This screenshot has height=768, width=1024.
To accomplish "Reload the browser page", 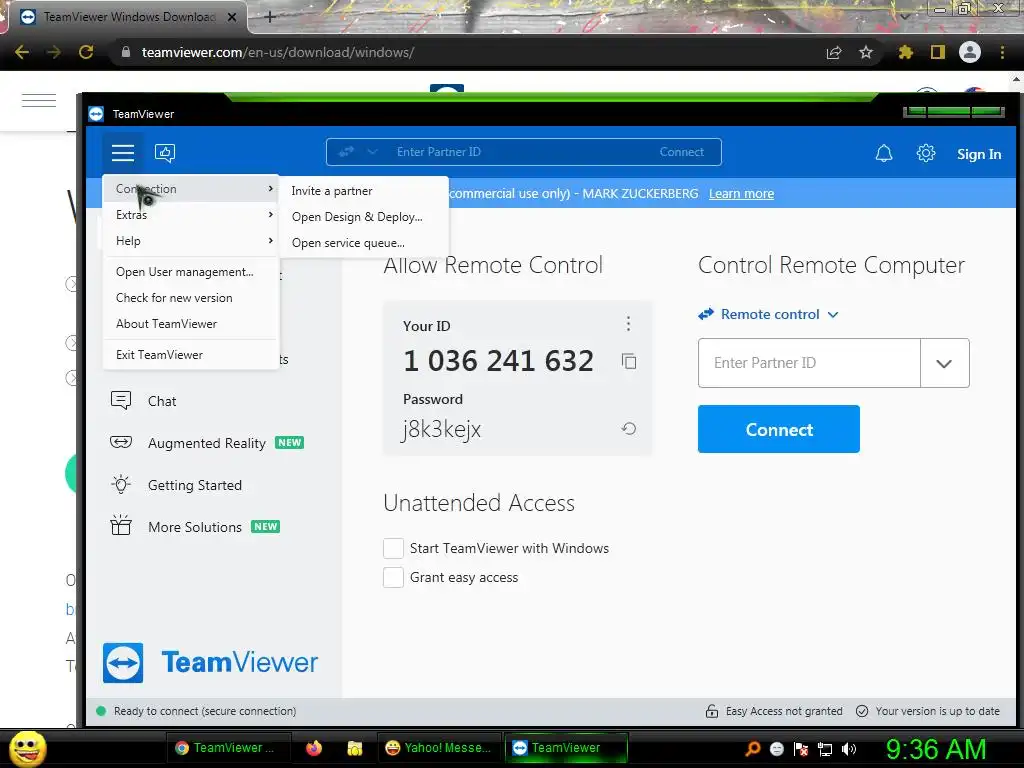I will pyautogui.click(x=86, y=52).
